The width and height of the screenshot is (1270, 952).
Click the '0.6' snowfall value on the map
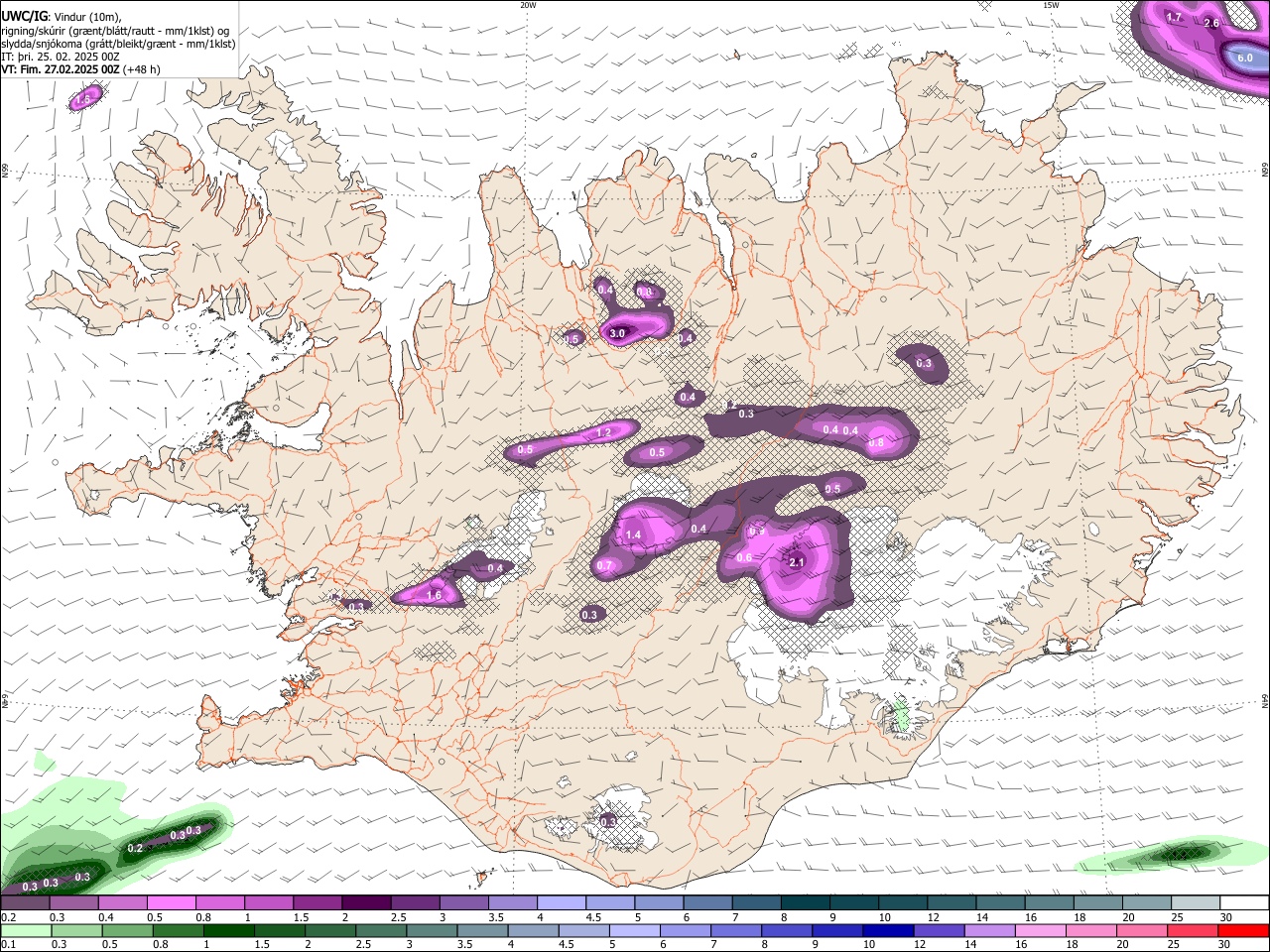click(x=744, y=557)
